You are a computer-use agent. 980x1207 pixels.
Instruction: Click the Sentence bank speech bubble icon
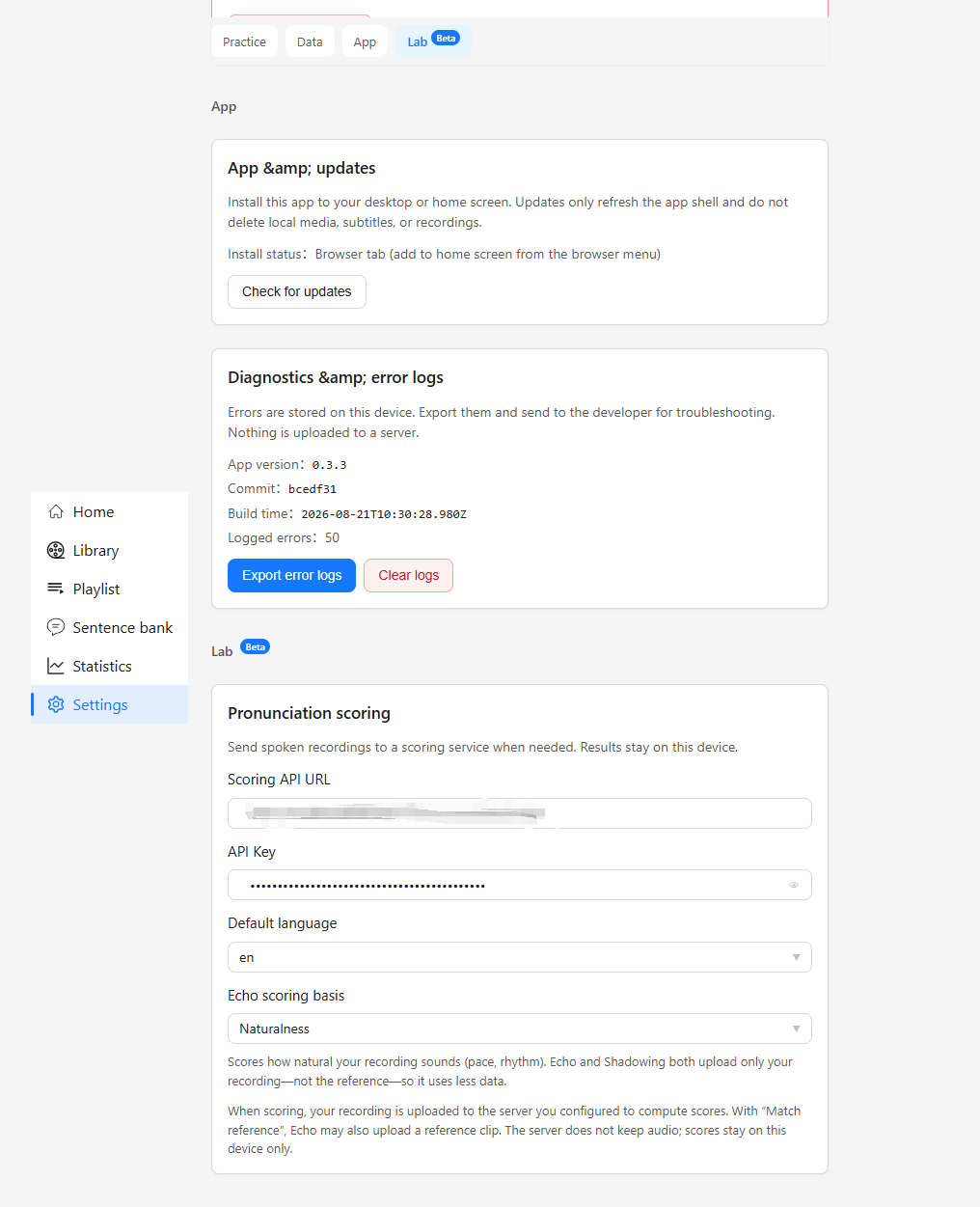[56, 627]
